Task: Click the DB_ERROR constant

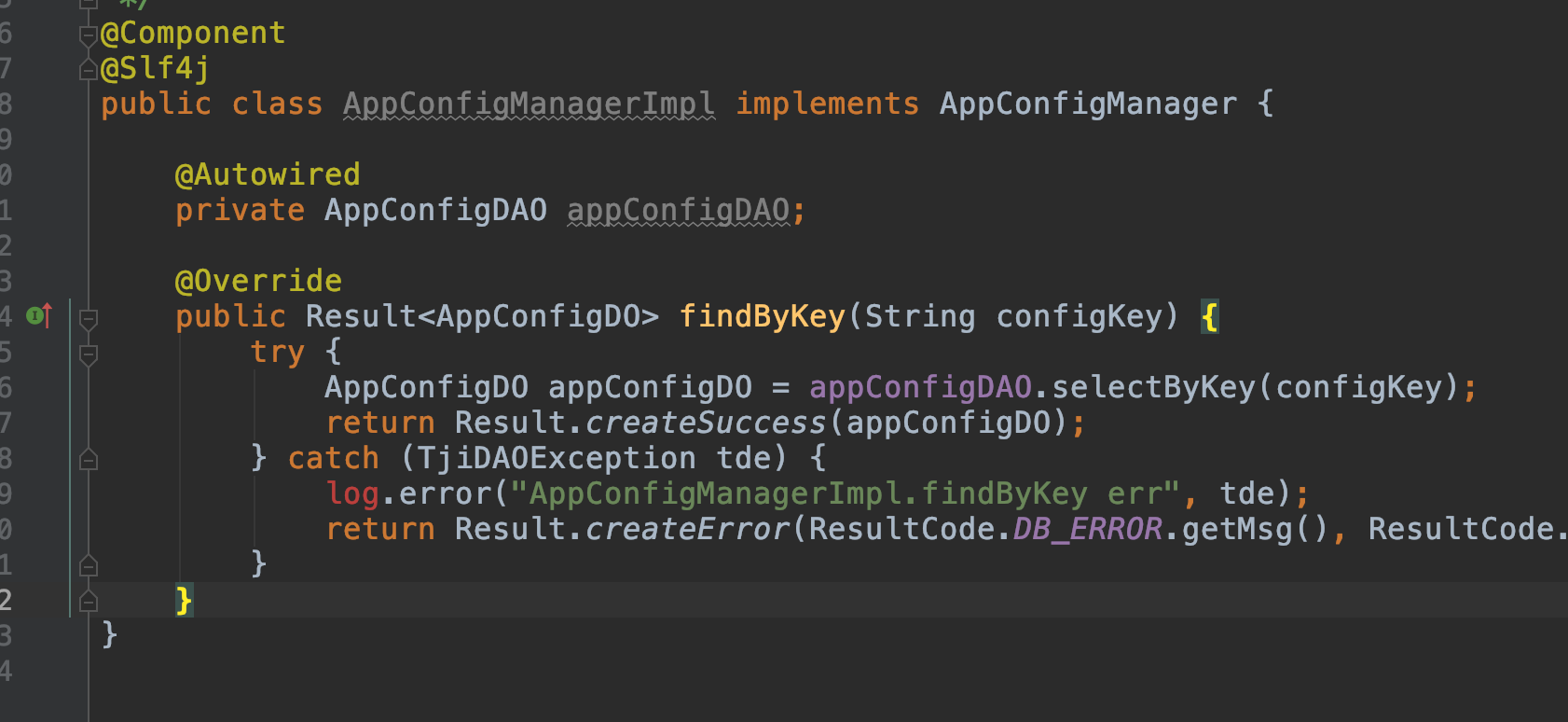Action: tap(1088, 529)
